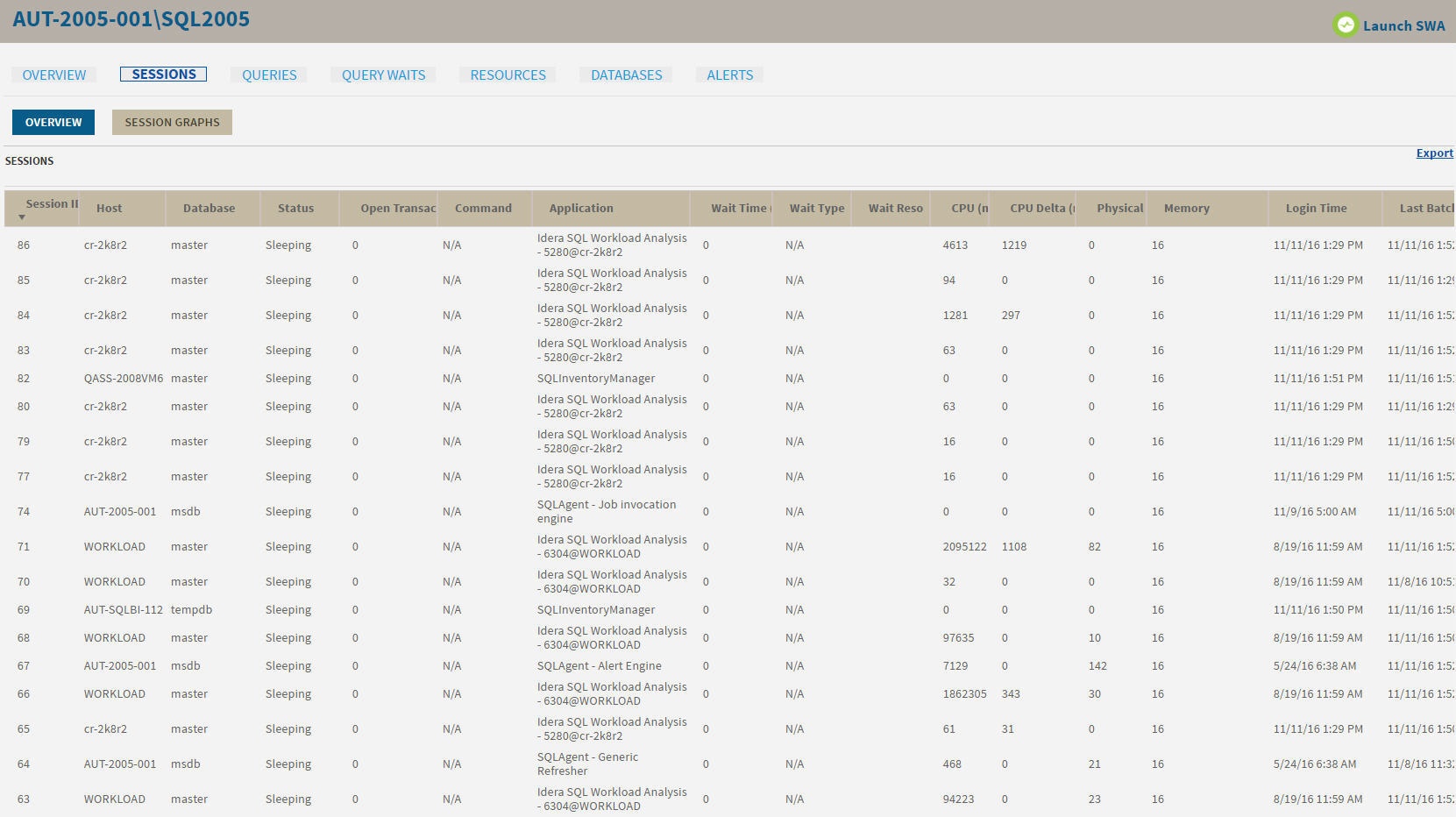Sort by the Database column header

[209, 209]
